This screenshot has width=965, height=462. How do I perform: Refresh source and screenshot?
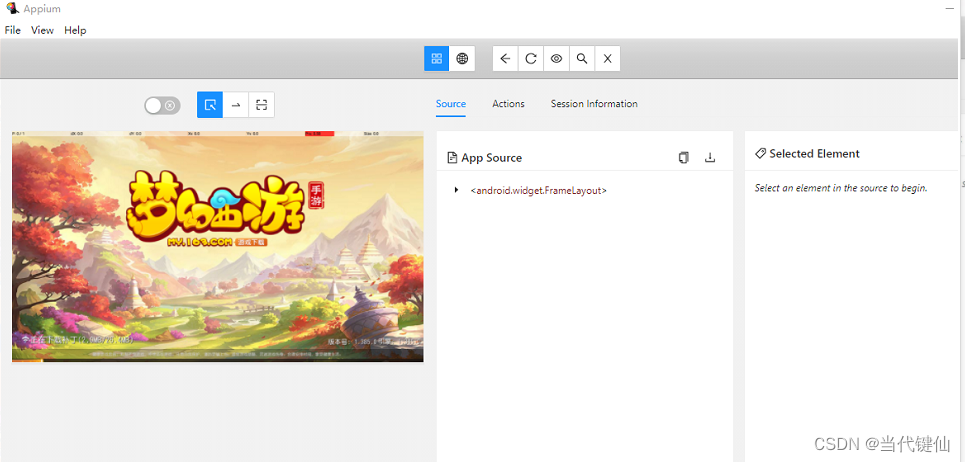[531, 58]
